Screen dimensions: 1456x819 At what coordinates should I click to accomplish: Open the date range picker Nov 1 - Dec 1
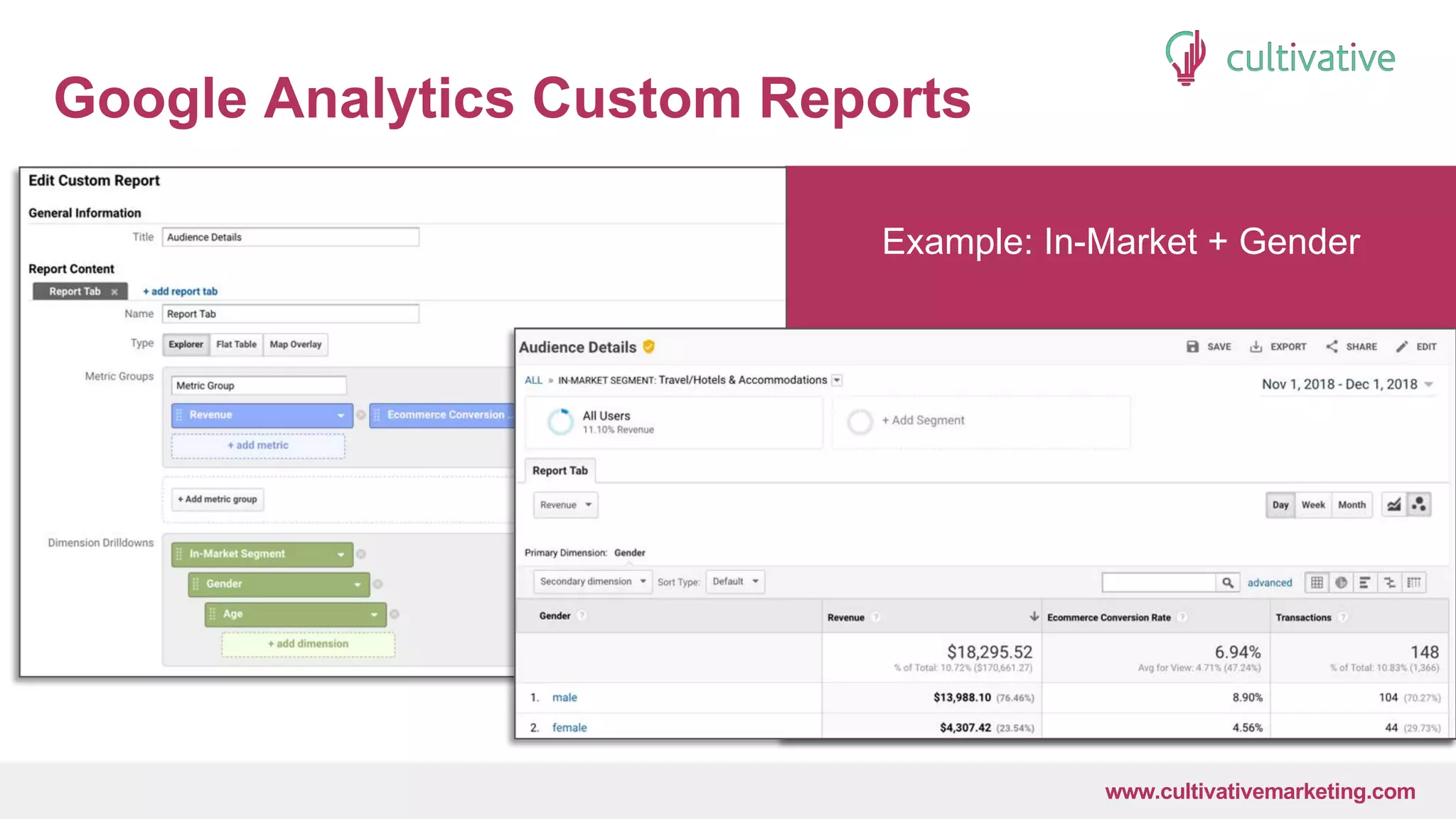pyautogui.click(x=1347, y=385)
